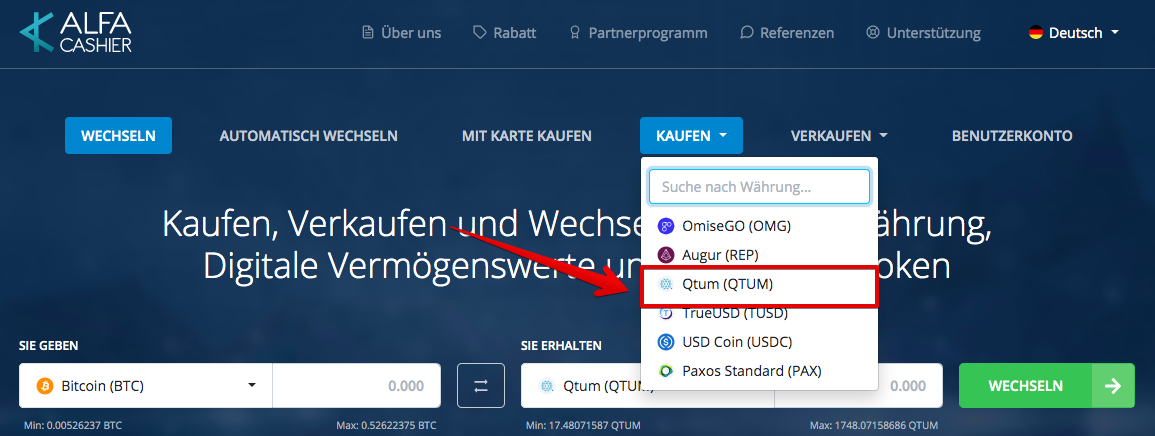Click the TrueUSD coin icon
This screenshot has height=436, width=1155.
click(666, 313)
